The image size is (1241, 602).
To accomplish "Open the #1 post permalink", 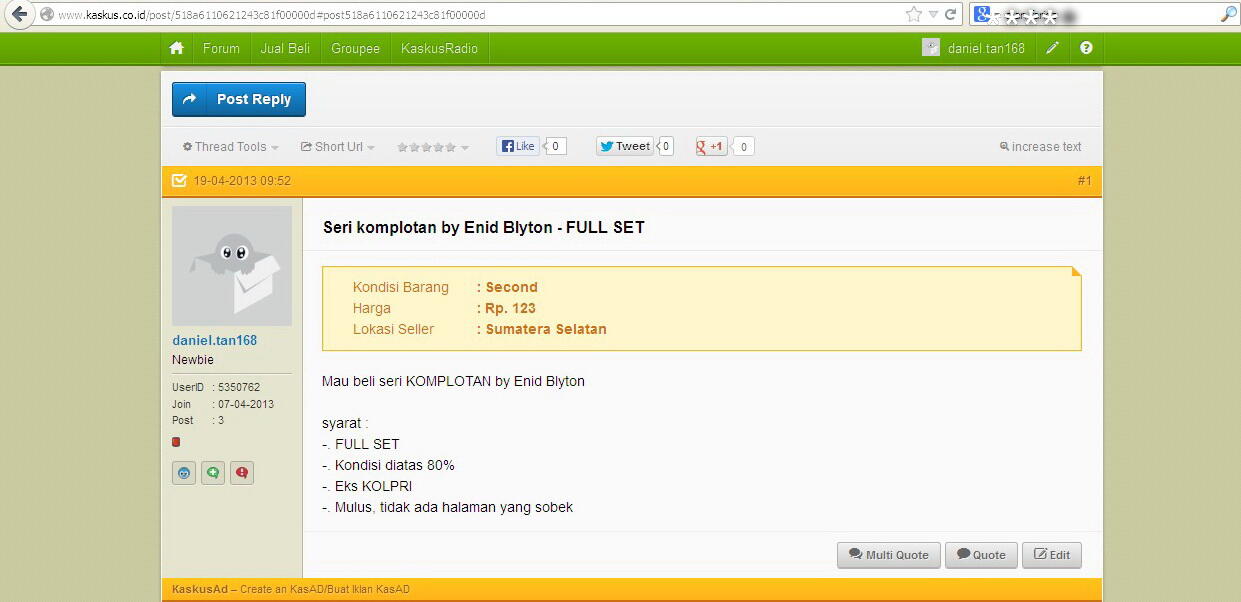I will pos(1084,181).
